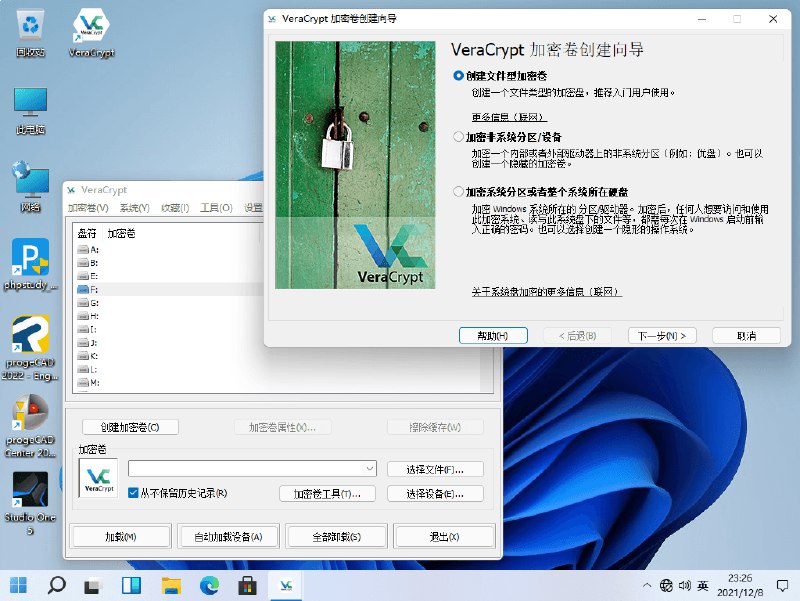Click the wizard padlock image

click(356, 165)
